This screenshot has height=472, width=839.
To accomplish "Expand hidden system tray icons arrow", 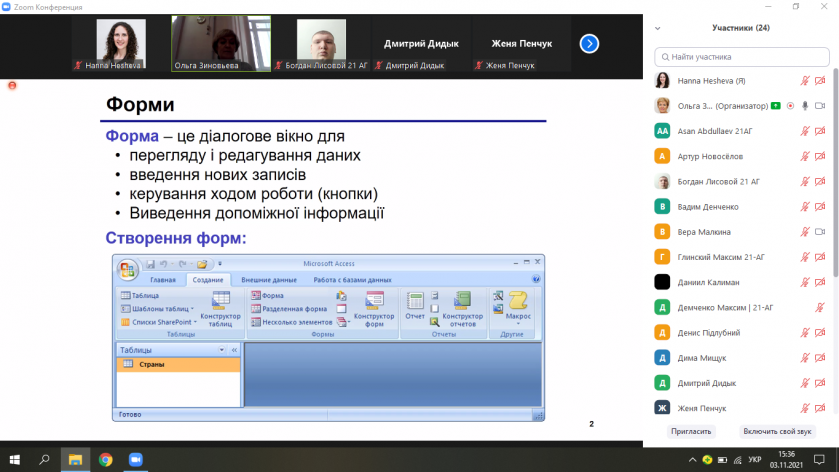I will [x=691, y=459].
